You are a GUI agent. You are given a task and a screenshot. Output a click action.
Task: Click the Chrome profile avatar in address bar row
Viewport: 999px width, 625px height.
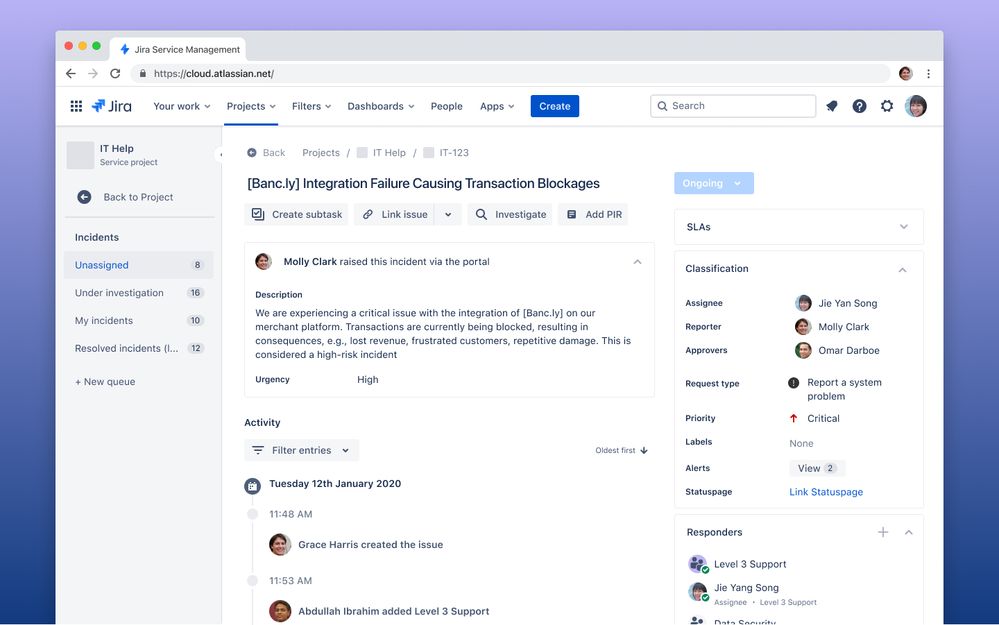click(x=905, y=74)
